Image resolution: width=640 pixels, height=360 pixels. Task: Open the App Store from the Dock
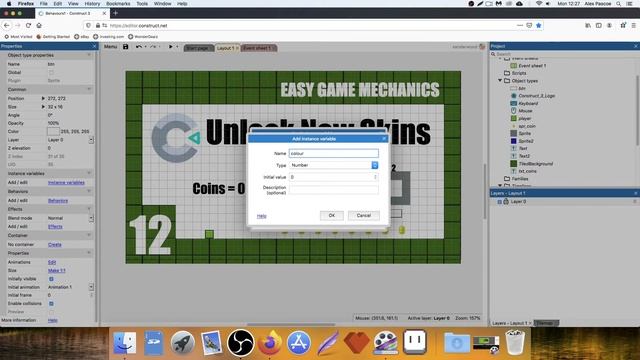pyautogui.click(x=299, y=342)
